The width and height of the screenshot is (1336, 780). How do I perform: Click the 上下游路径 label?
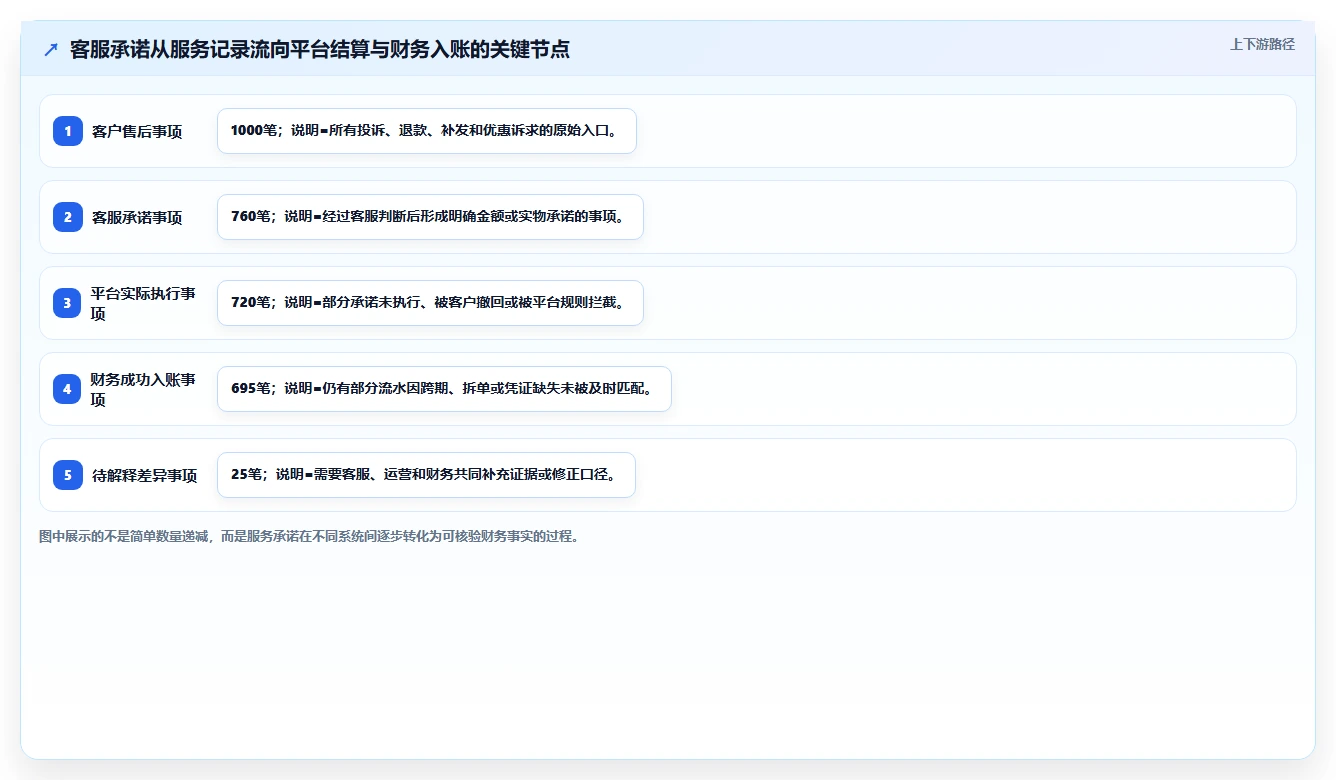click(1262, 44)
